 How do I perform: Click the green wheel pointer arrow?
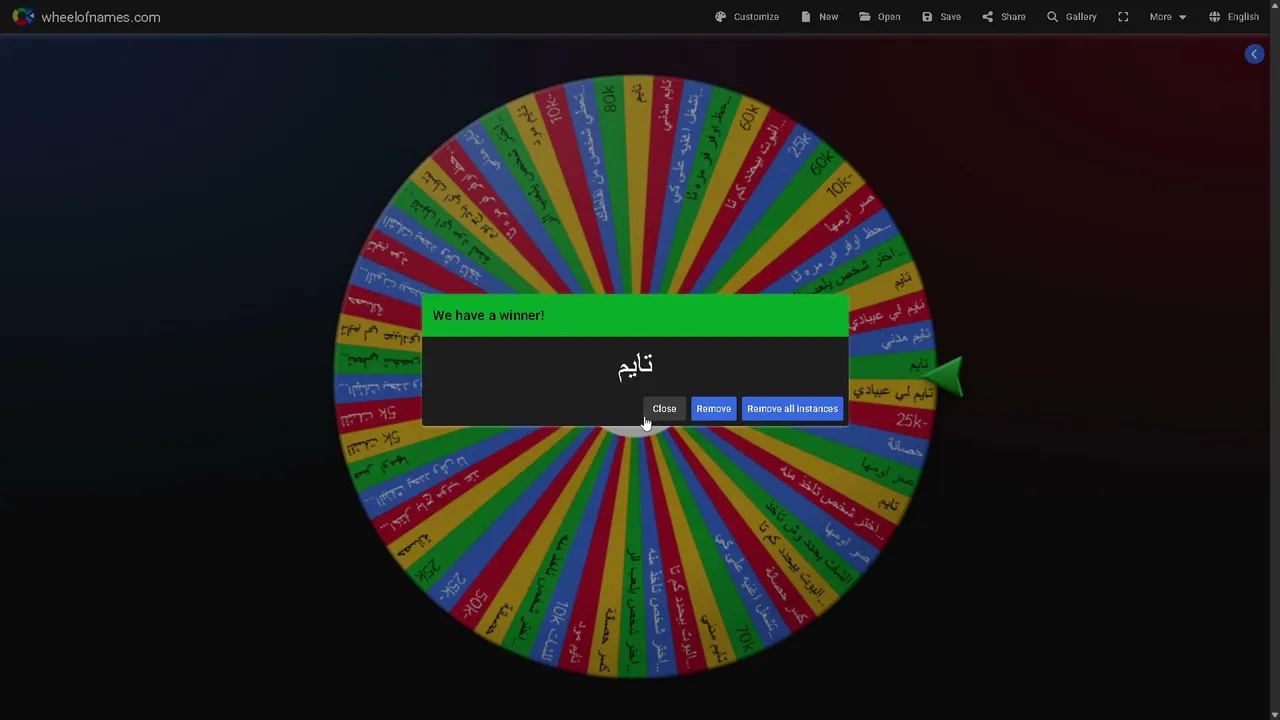(945, 376)
